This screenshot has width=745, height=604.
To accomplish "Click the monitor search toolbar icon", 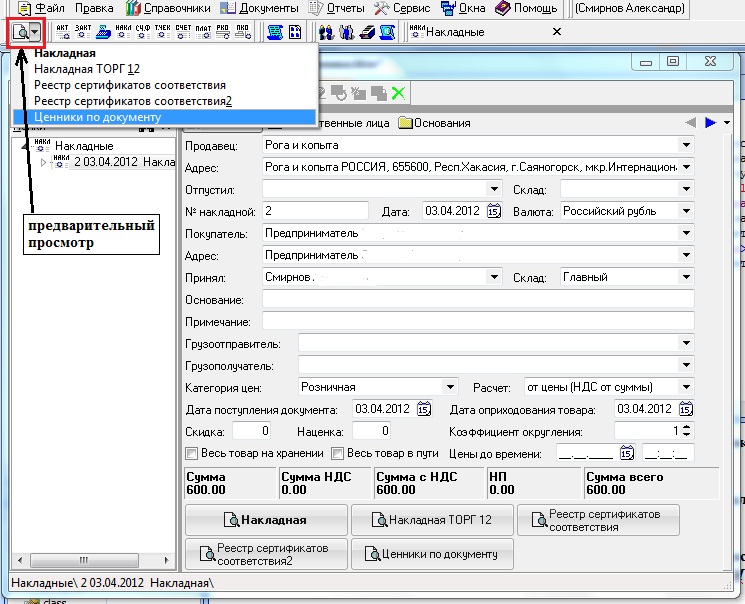I will point(387,32).
